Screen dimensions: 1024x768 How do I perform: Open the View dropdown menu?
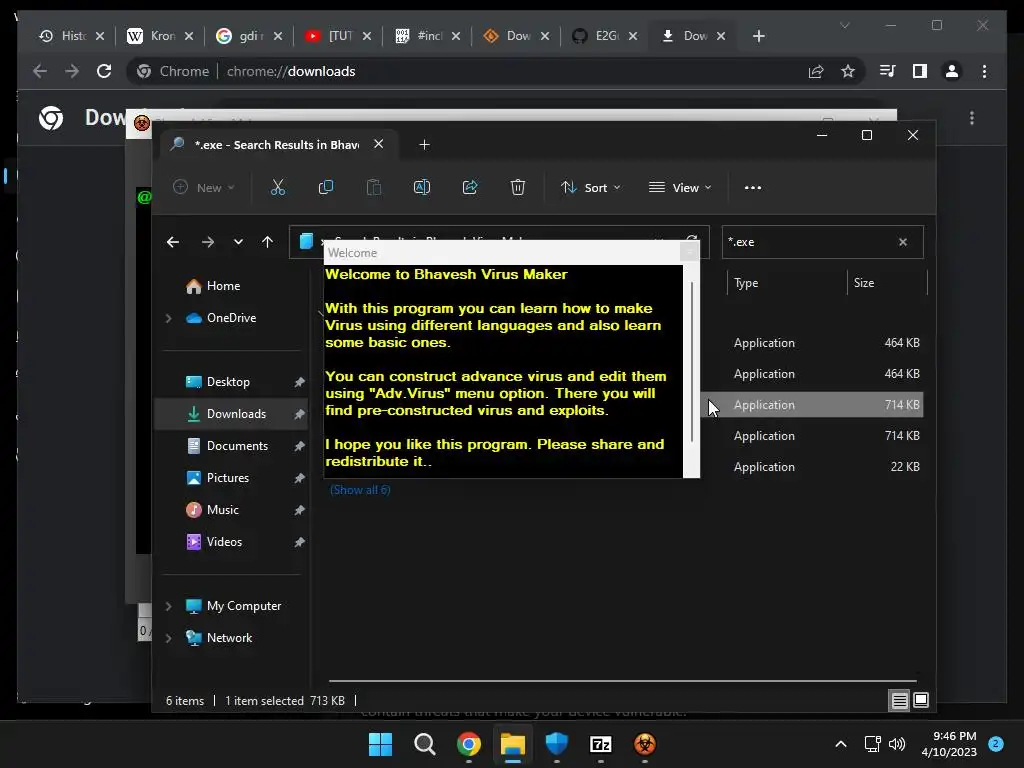pos(680,187)
